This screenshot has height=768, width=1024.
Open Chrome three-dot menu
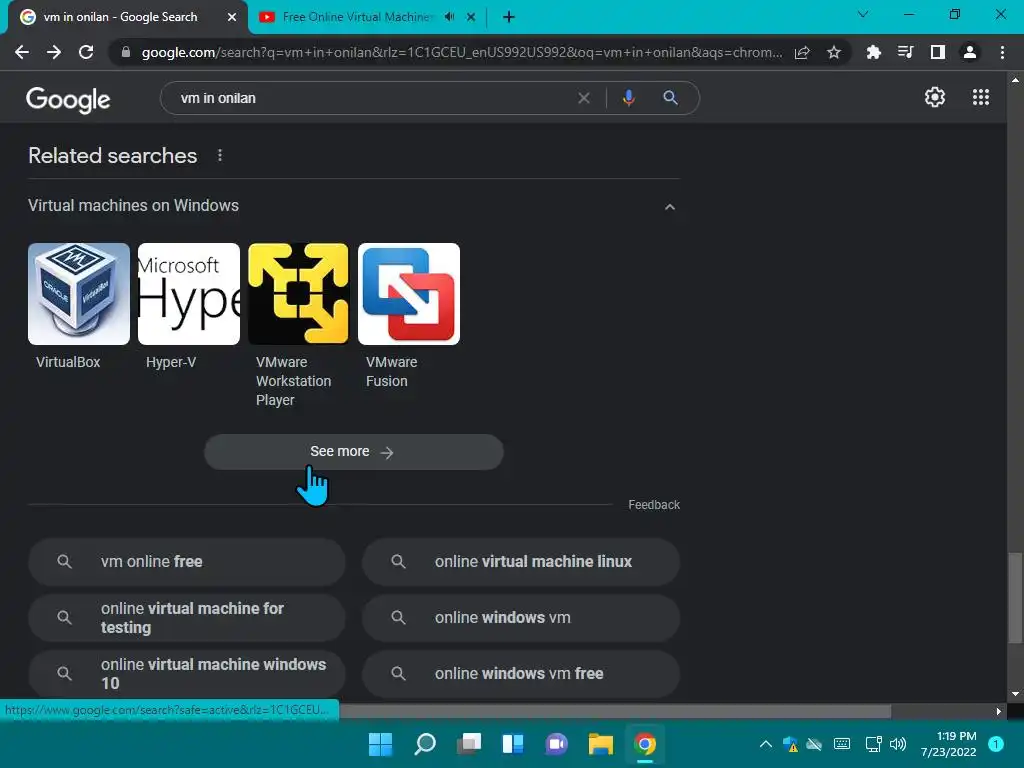(x=1002, y=52)
